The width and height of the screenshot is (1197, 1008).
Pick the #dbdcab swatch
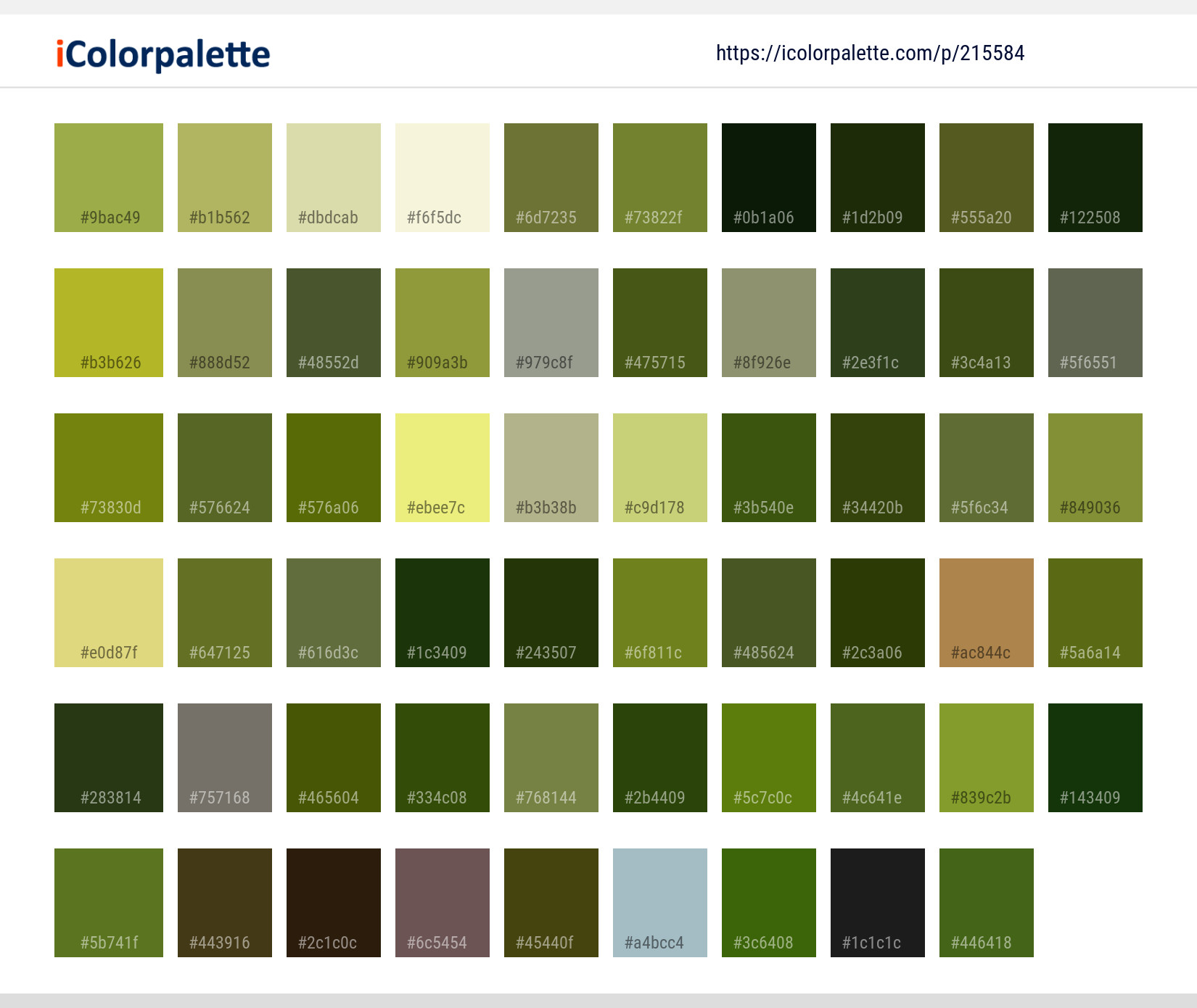pos(334,178)
